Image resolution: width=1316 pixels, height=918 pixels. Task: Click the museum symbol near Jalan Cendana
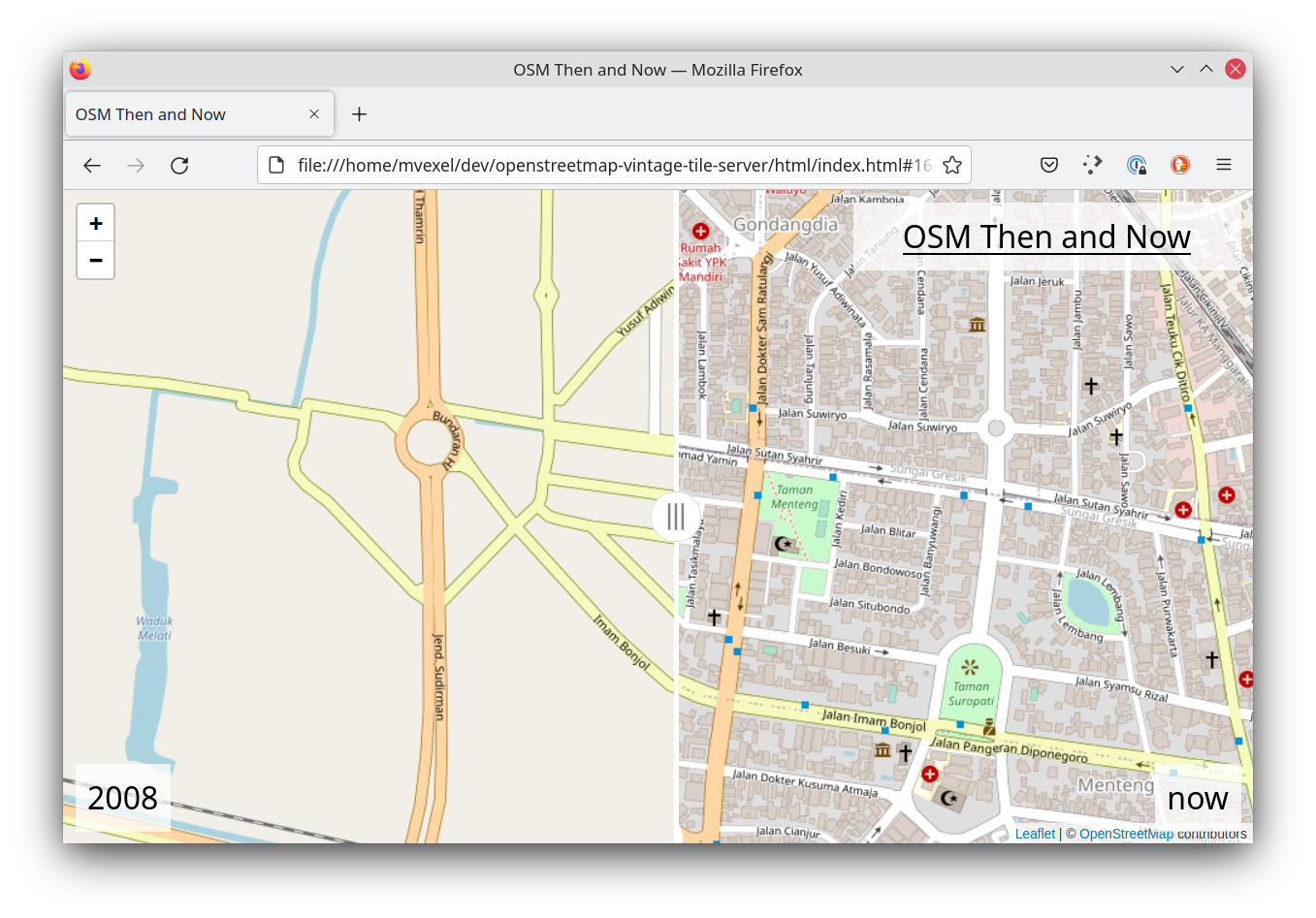(x=976, y=324)
